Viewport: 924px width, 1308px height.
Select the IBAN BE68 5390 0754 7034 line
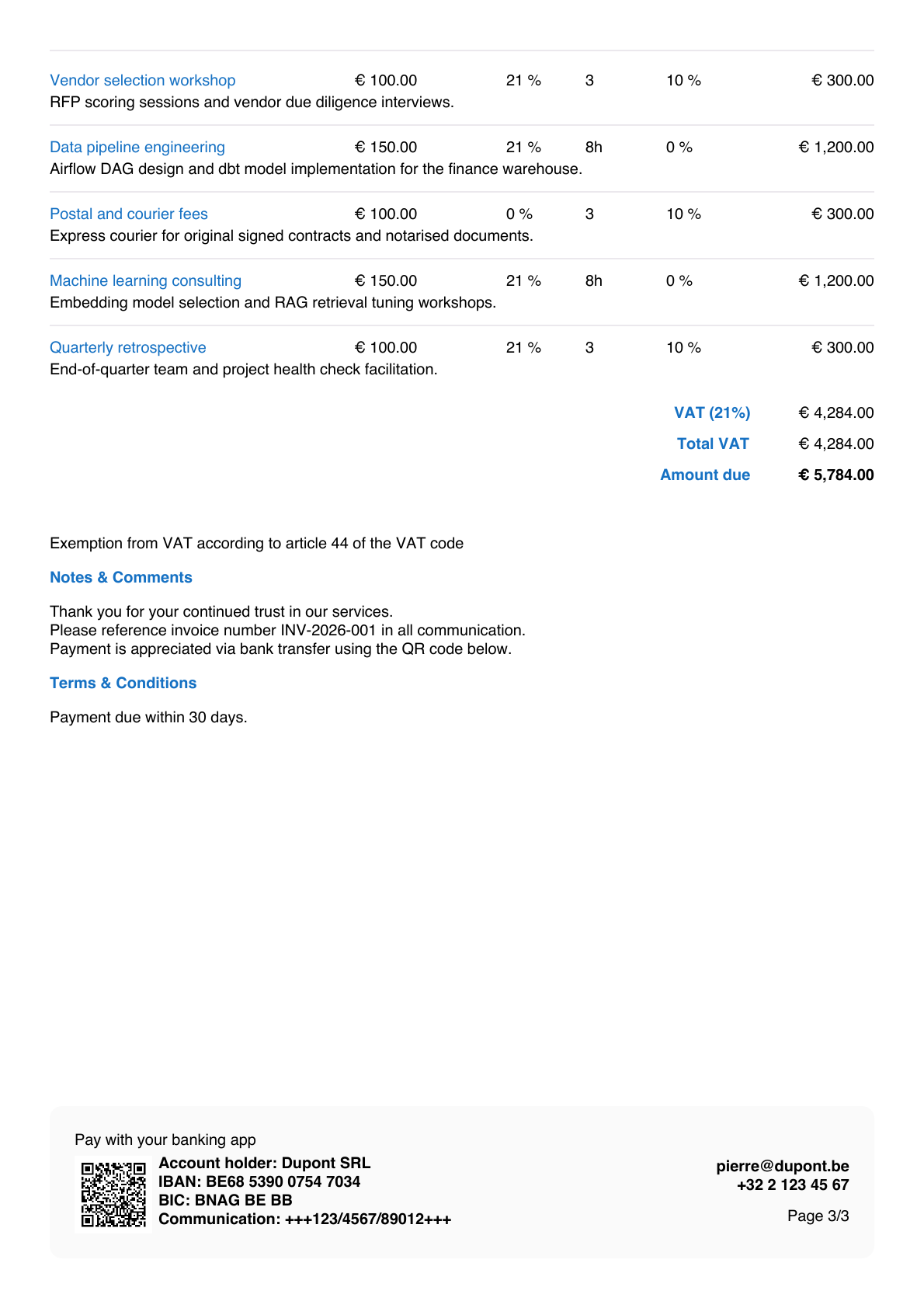pos(259,1181)
